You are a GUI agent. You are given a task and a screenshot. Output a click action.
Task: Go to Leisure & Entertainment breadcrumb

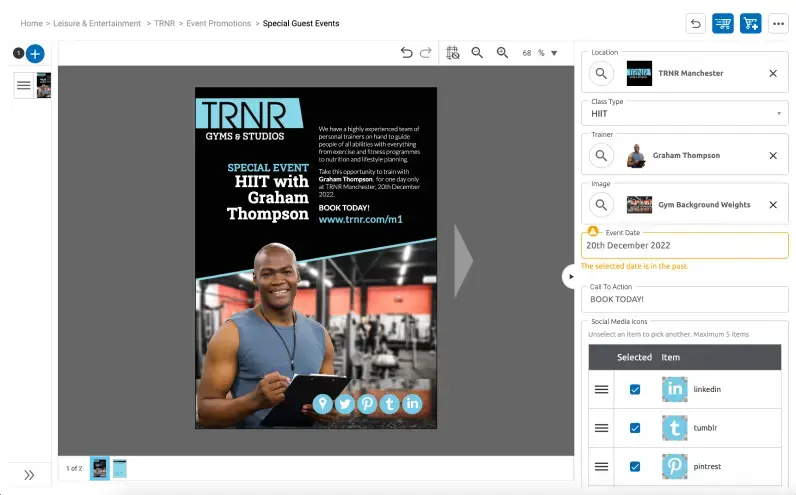97,23
